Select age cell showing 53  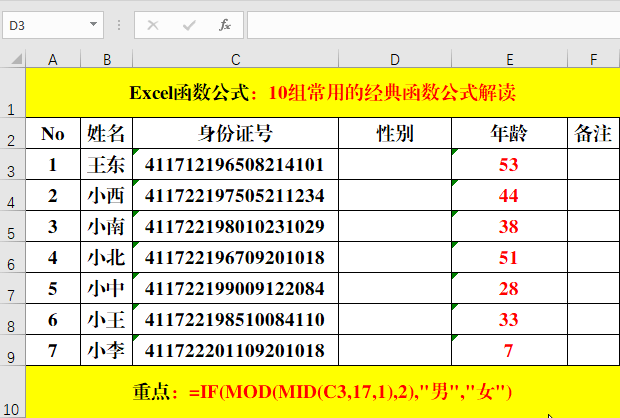(510, 165)
